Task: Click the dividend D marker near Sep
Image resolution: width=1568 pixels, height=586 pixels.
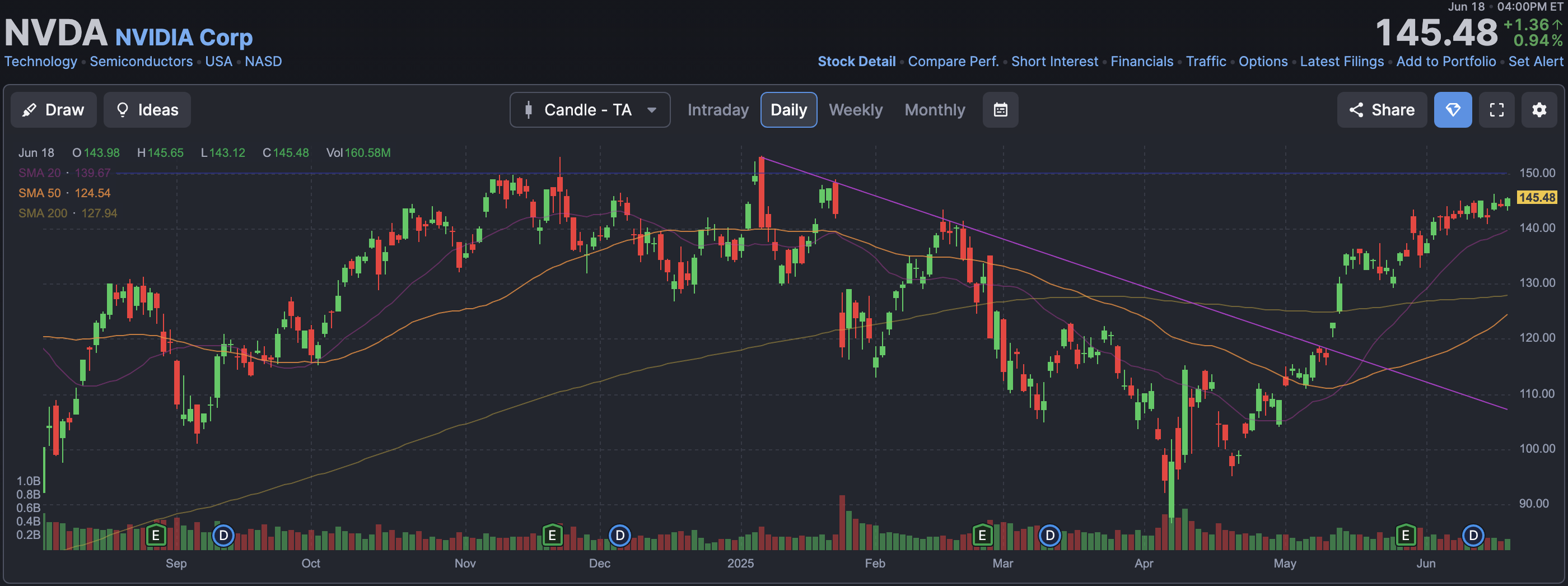Action: pos(223,536)
